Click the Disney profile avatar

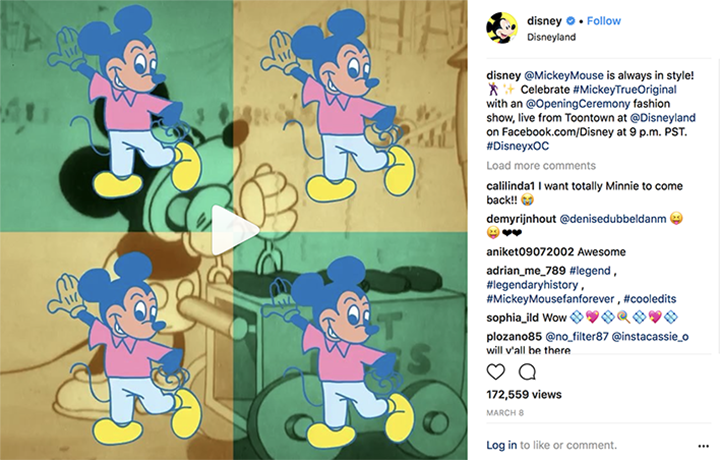click(502, 28)
